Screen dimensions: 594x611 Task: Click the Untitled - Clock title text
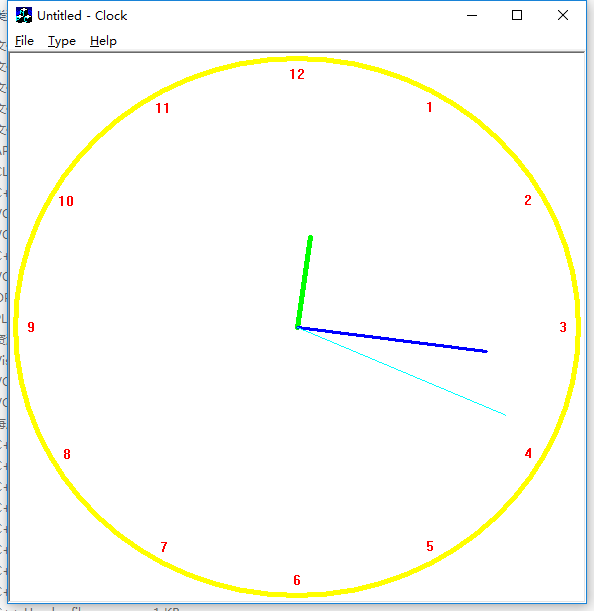82,16
